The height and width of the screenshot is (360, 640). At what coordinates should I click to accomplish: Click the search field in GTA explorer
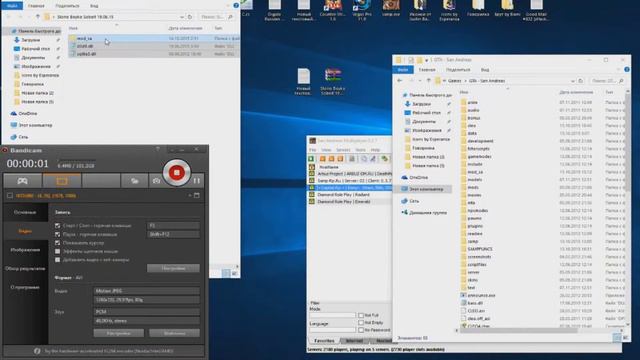pos(606,81)
